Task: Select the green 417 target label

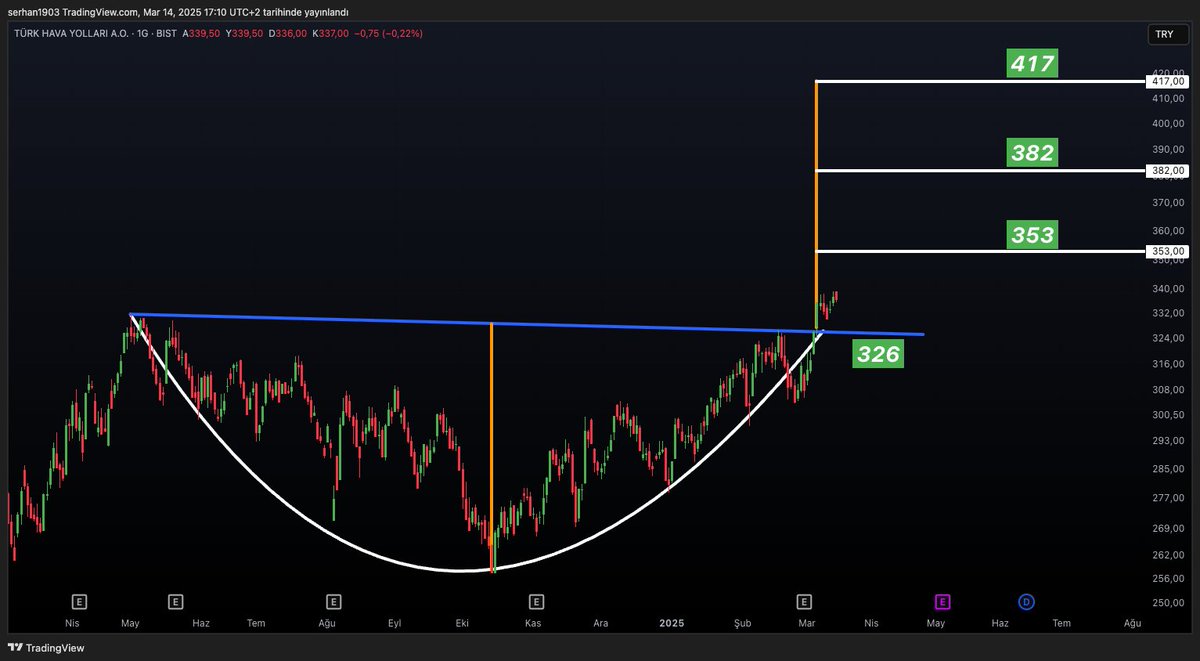Action: point(1032,65)
